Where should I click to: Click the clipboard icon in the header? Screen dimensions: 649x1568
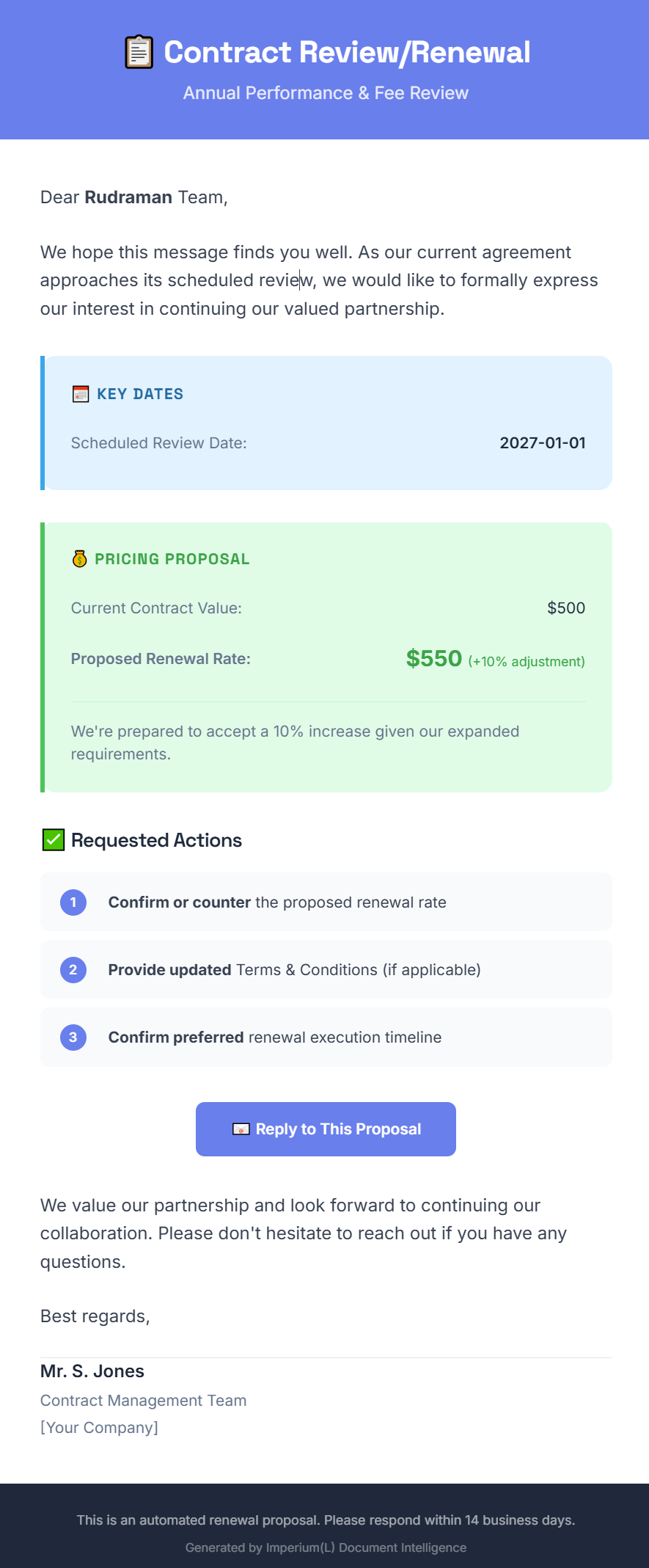pos(137,51)
